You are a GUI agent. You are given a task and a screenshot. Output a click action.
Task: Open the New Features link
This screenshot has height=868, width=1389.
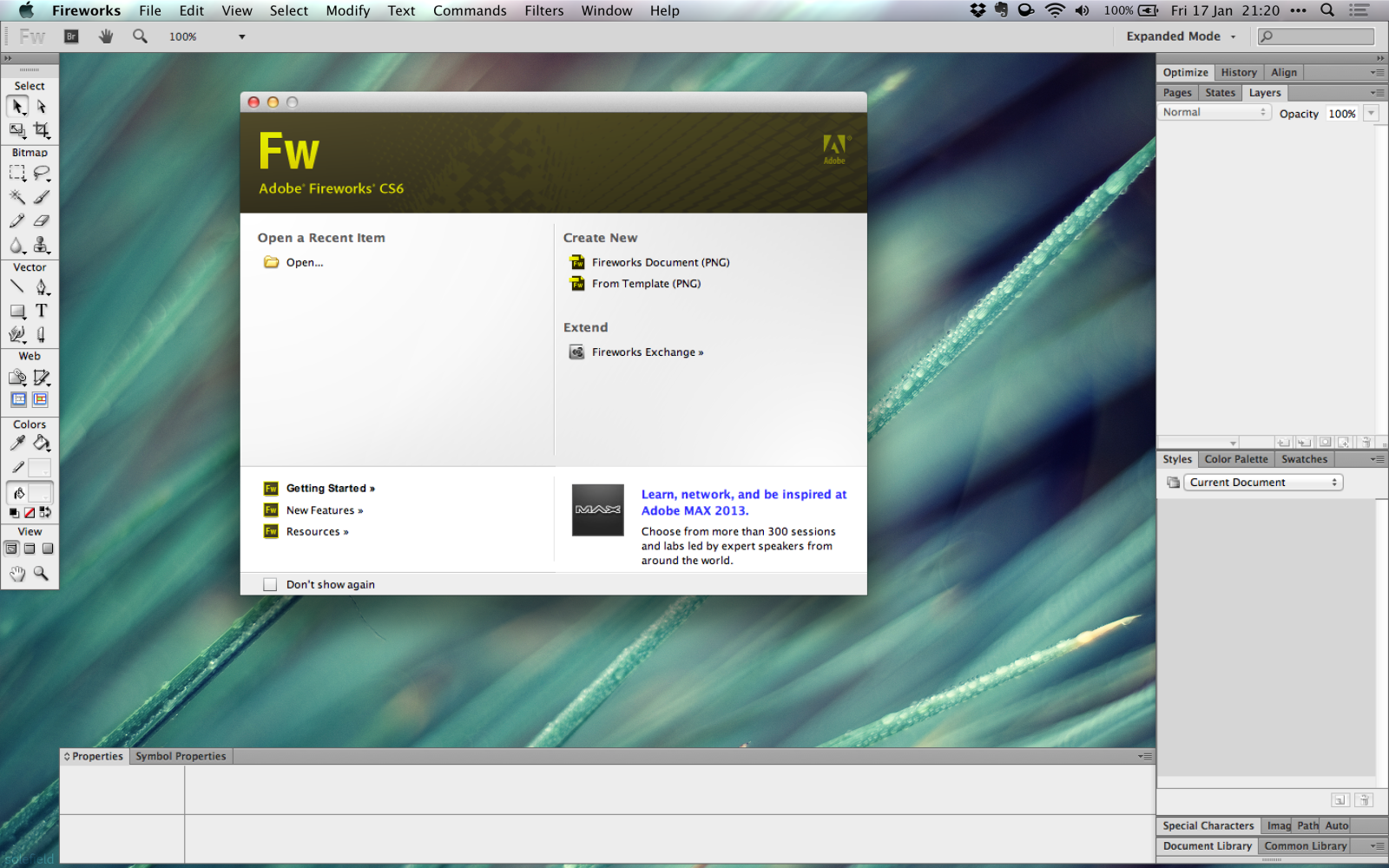[325, 510]
